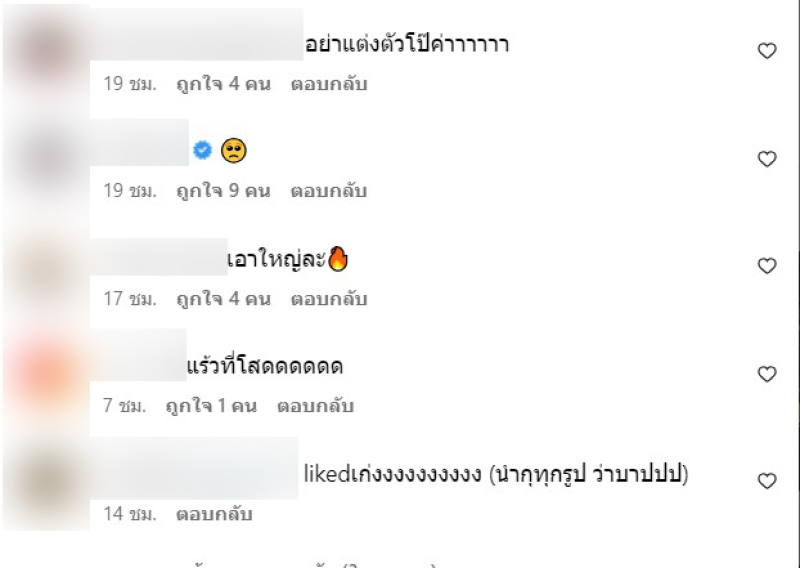Click the blue verified badge icon

point(203,150)
